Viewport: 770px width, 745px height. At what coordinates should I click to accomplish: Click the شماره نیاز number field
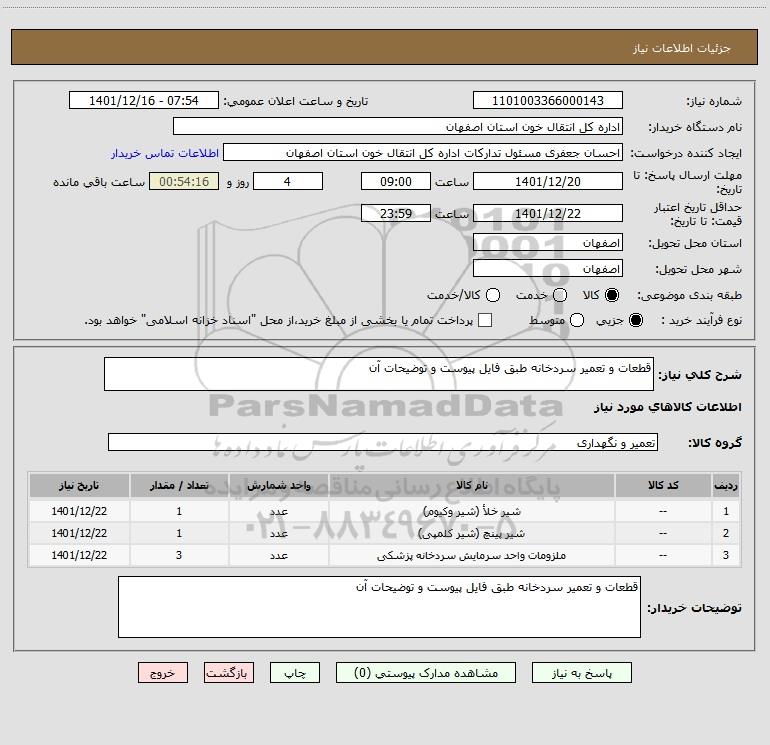(548, 101)
